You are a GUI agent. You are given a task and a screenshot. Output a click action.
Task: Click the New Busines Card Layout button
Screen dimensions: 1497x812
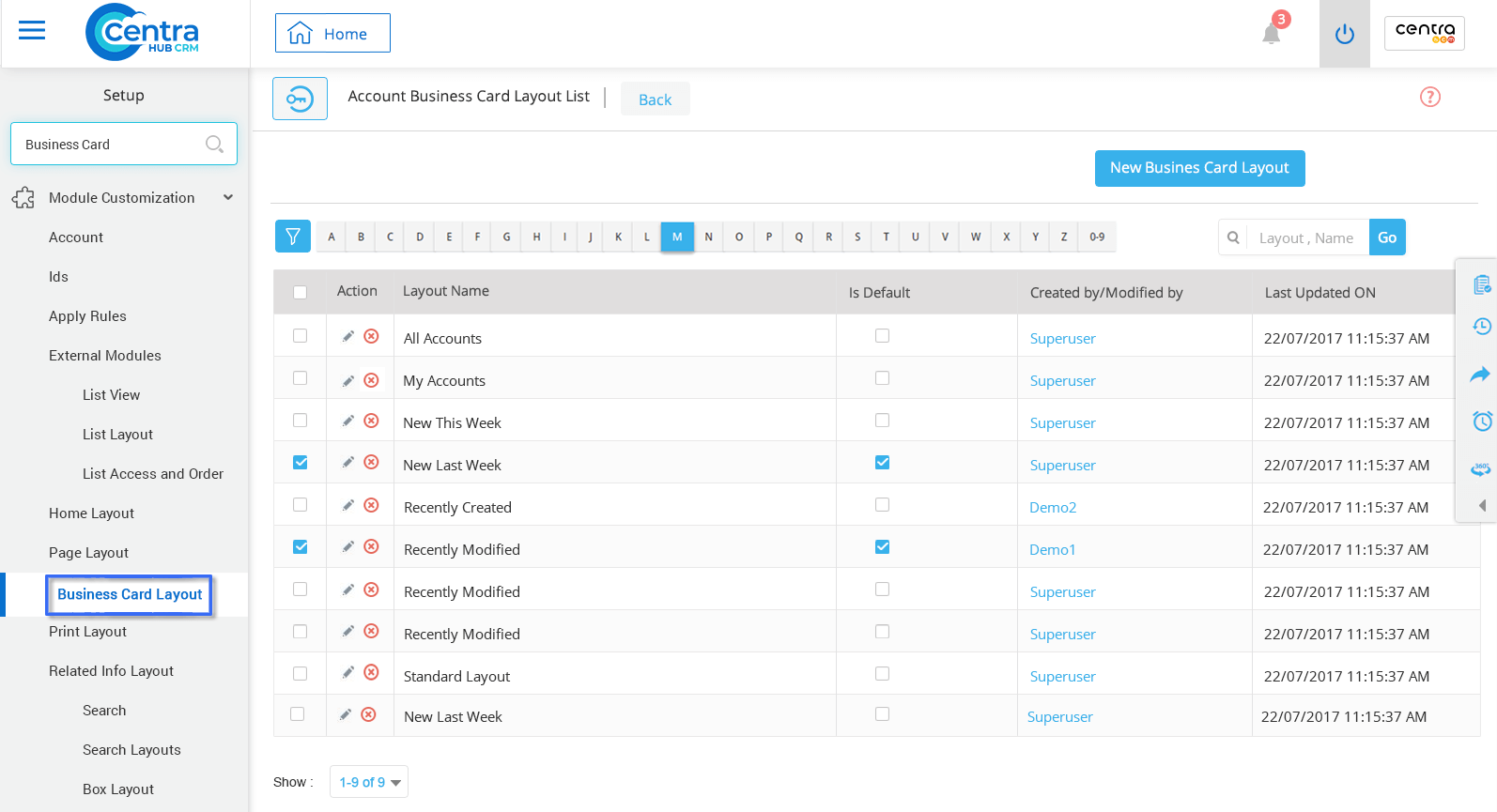click(x=1199, y=168)
